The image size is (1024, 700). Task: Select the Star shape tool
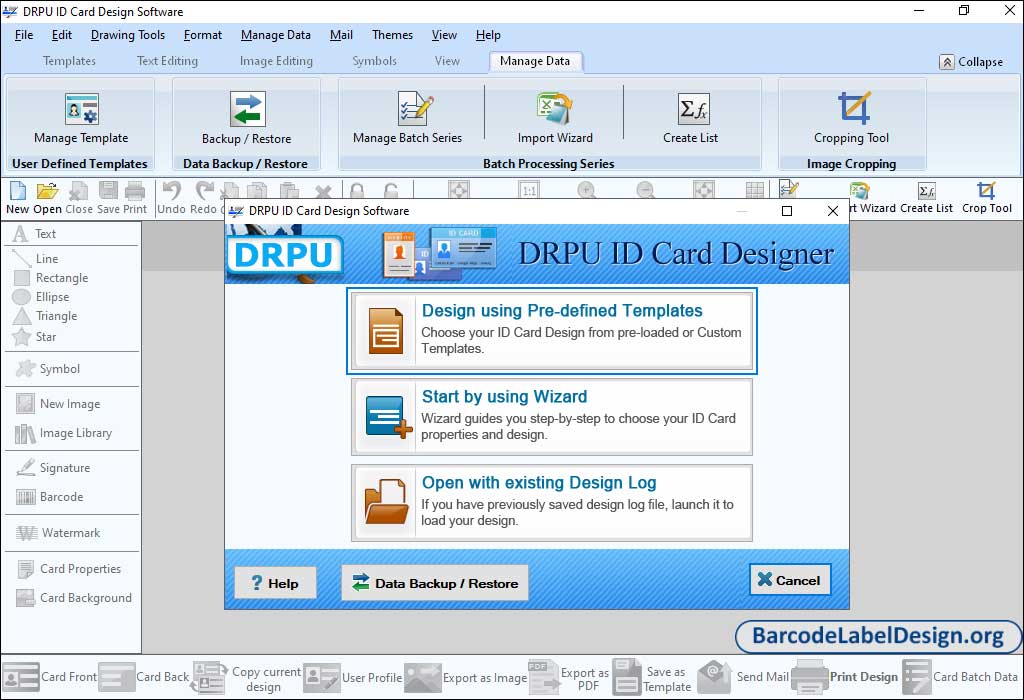pyautogui.click(x=35, y=337)
